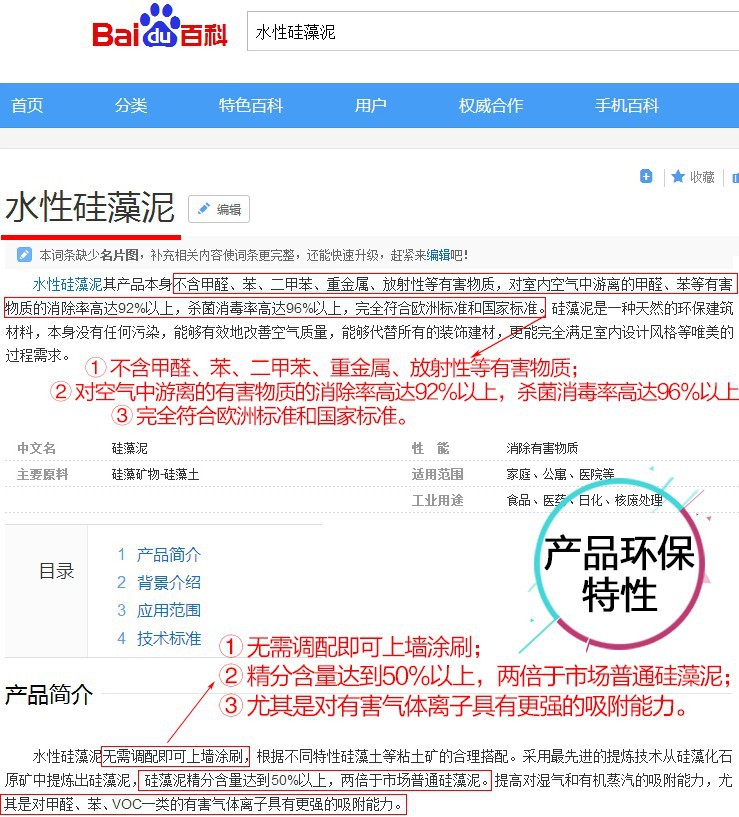Click the 水性硅藻泥 page title
This screenshot has width=739, height=817.
tap(90, 207)
